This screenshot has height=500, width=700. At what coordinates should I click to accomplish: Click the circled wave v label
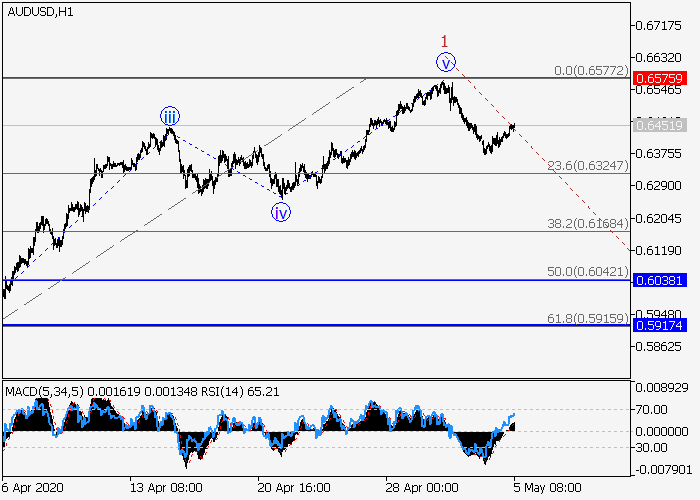click(446, 62)
